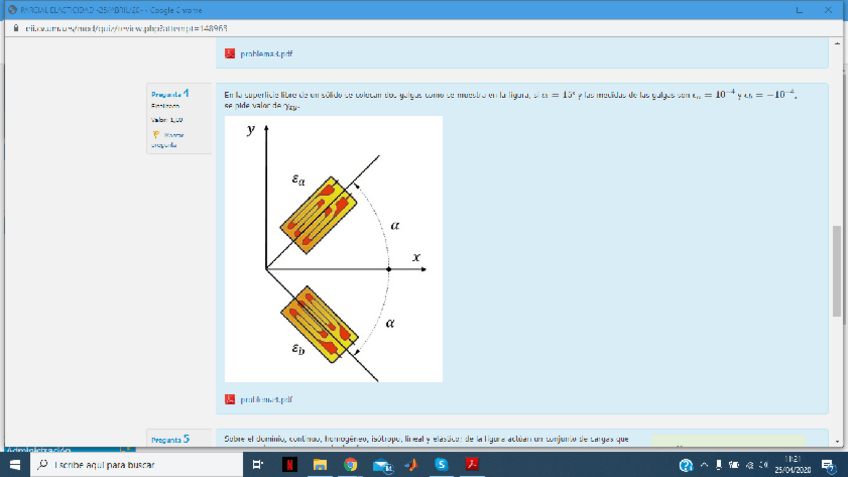Image resolution: width=848 pixels, height=477 pixels.
Task: Open Netflix from the taskbar
Action: 289,465
